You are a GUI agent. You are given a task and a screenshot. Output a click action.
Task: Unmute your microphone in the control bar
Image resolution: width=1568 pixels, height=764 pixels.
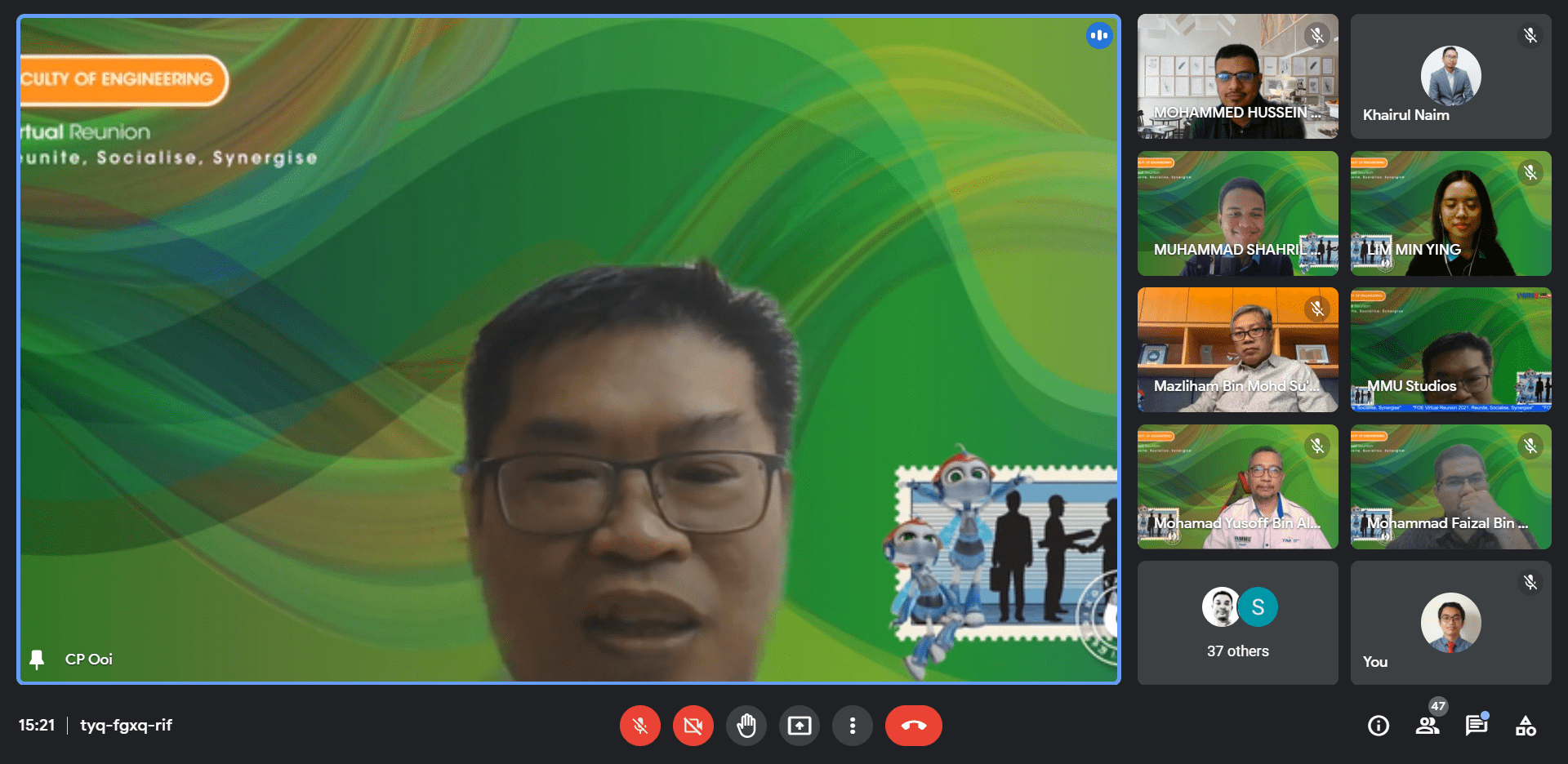640,726
